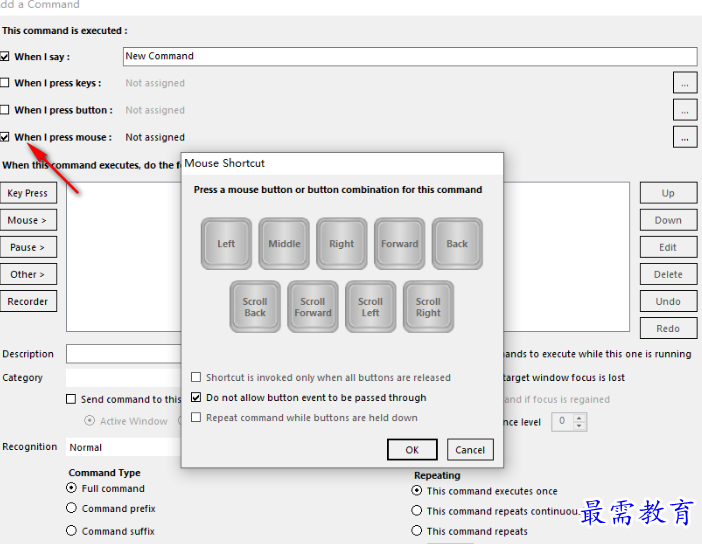
Task: Check 'Send command to this' target option
Action: click(x=71, y=399)
